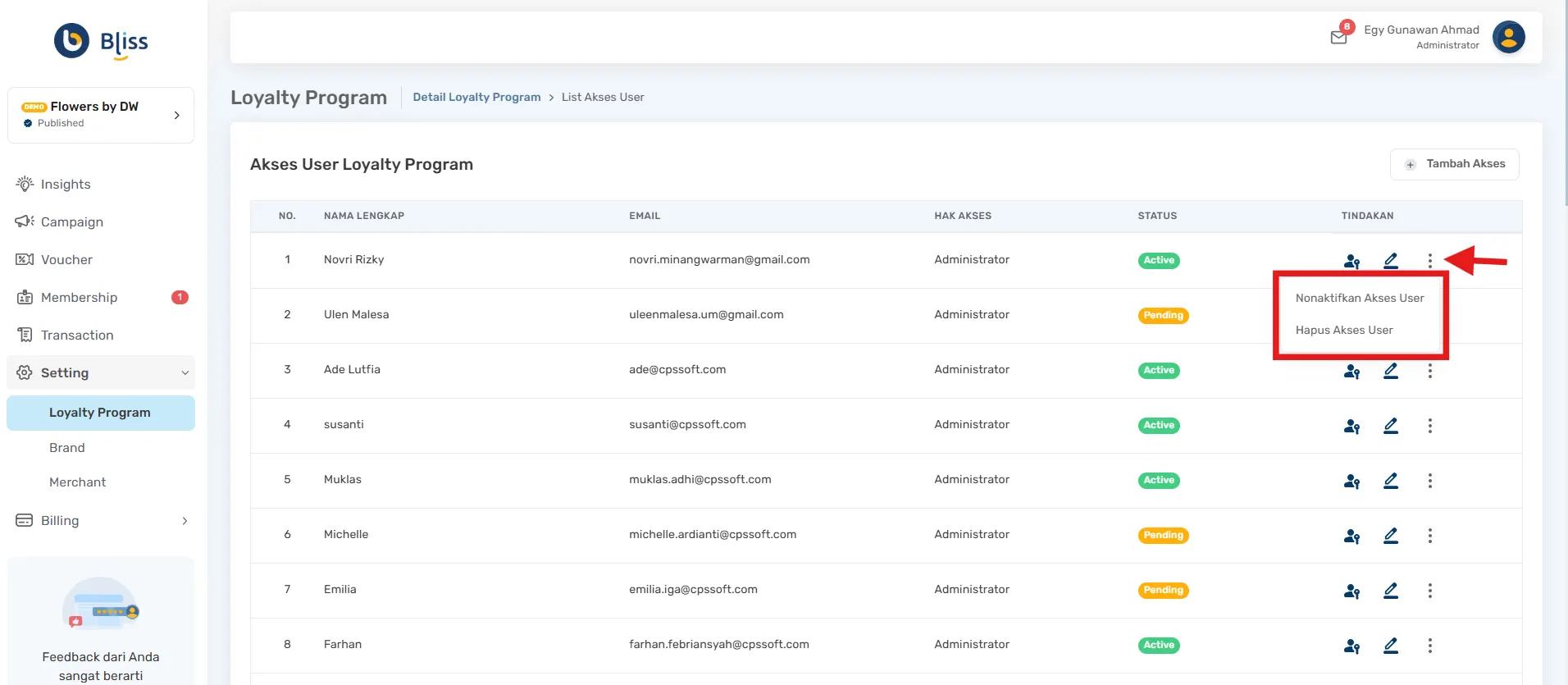The image size is (1568, 685).
Task: Open three-dot menu for Emilia row
Action: [x=1429, y=591]
